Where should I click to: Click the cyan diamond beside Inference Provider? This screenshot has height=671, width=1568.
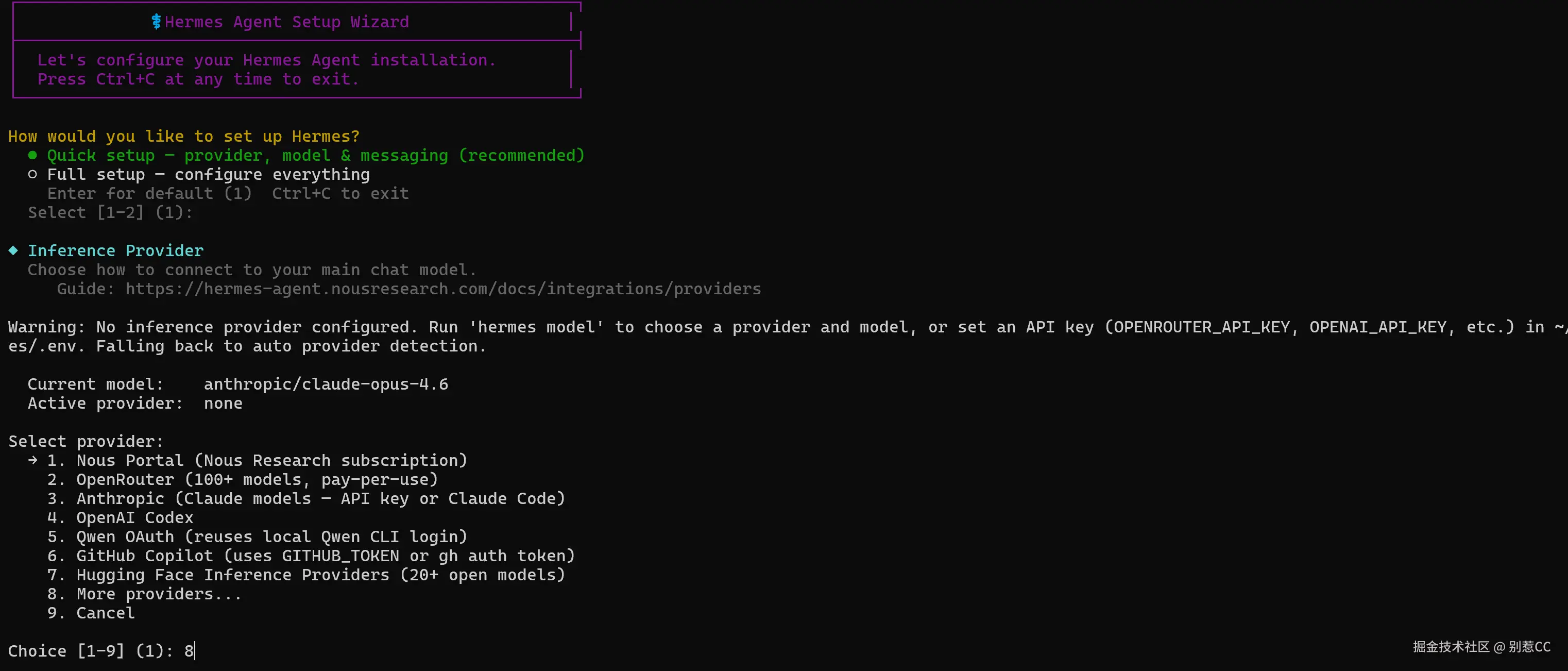click(13, 250)
